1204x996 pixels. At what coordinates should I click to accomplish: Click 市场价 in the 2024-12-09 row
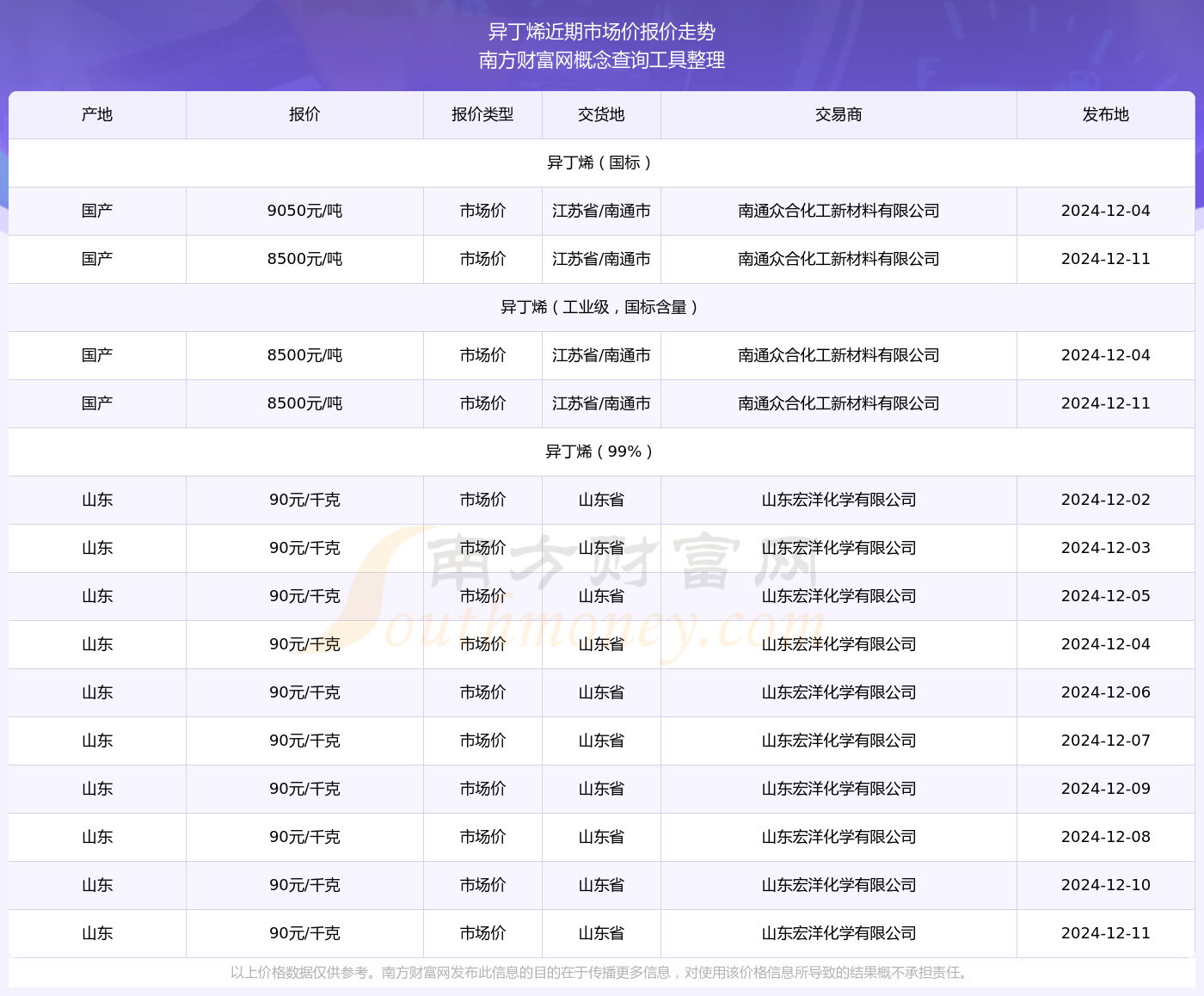[x=482, y=789]
